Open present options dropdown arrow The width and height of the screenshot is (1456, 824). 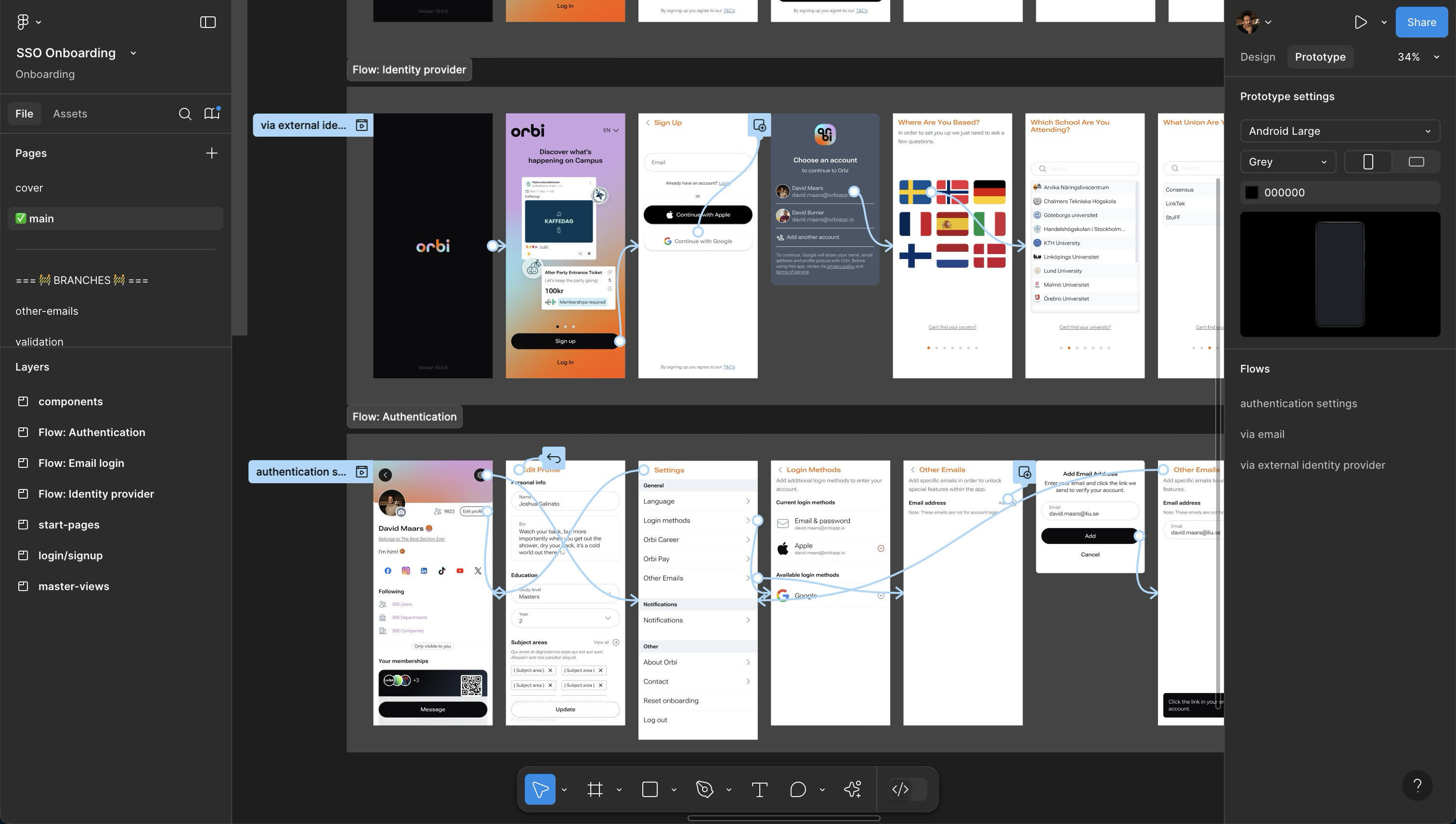tap(1384, 23)
